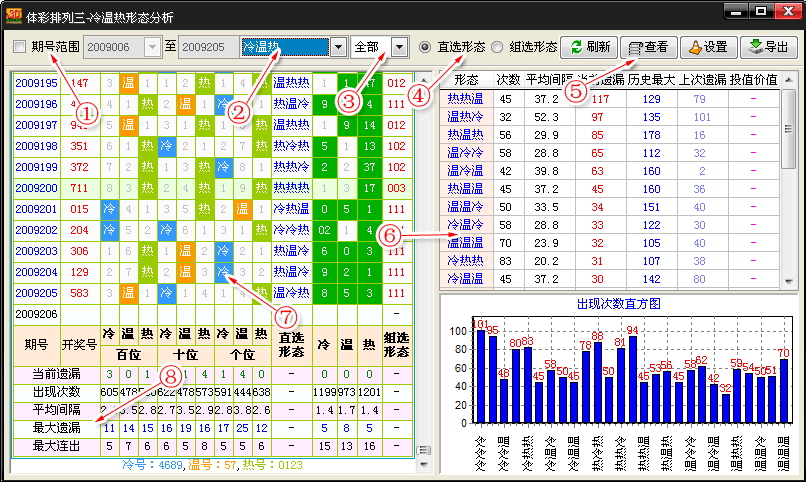Screen dimensions: 806x482
Task: Click period 2009198 in the draw list
Action: tap(36, 146)
